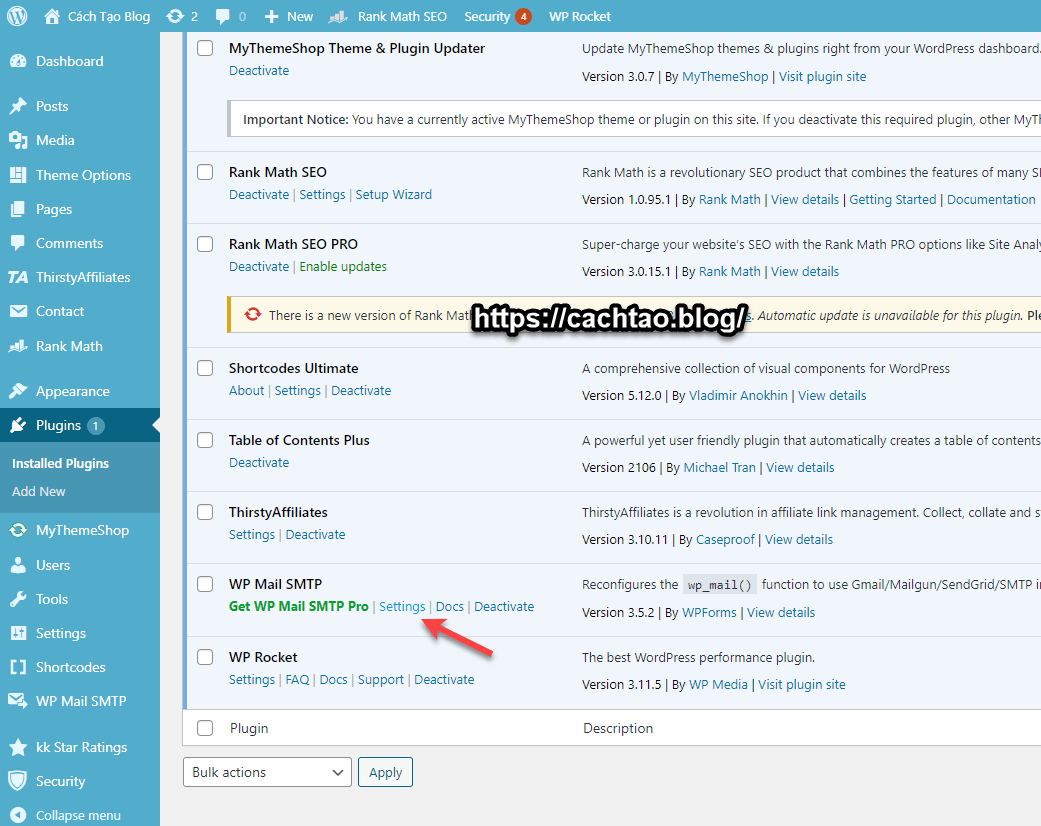This screenshot has height=826, width=1041.
Task: Click the Security shield icon in sidebar
Action: (19, 781)
